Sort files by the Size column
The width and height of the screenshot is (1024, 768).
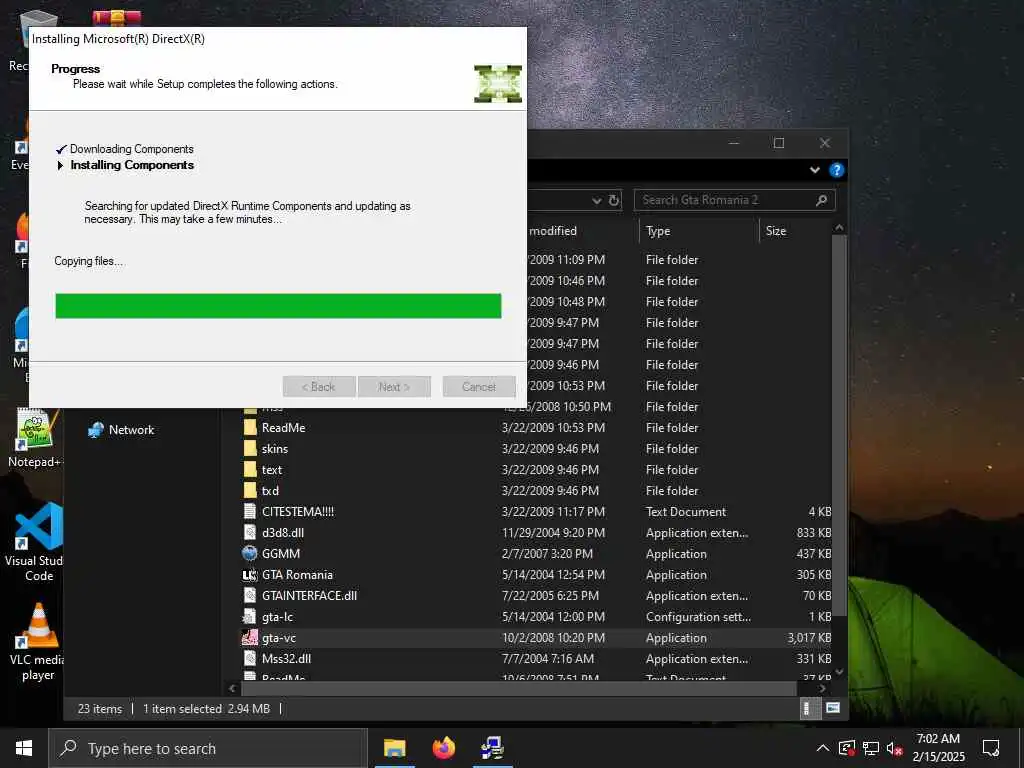pyautogui.click(x=795, y=231)
